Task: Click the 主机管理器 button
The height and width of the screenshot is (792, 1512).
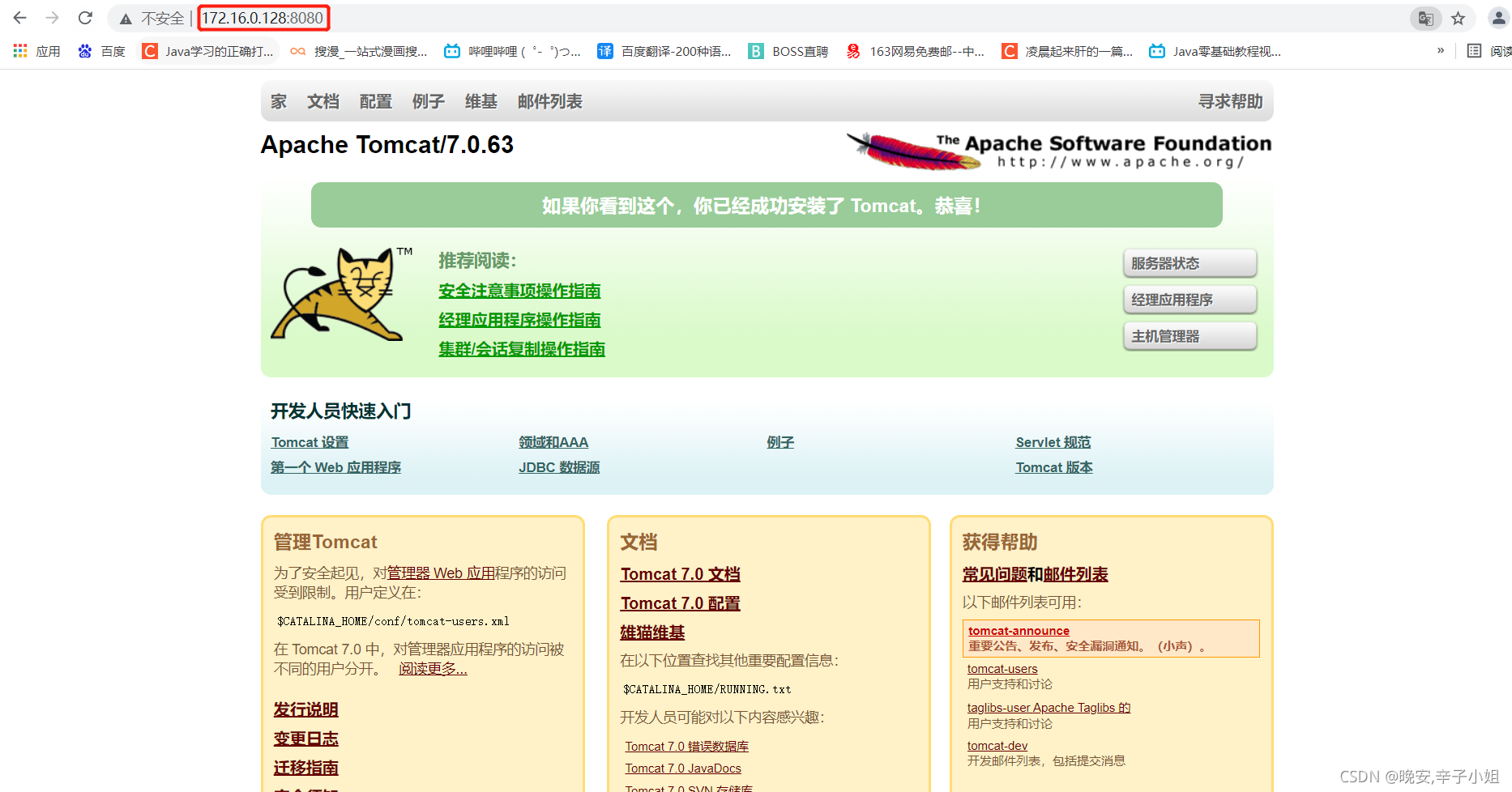Action: tap(1189, 336)
